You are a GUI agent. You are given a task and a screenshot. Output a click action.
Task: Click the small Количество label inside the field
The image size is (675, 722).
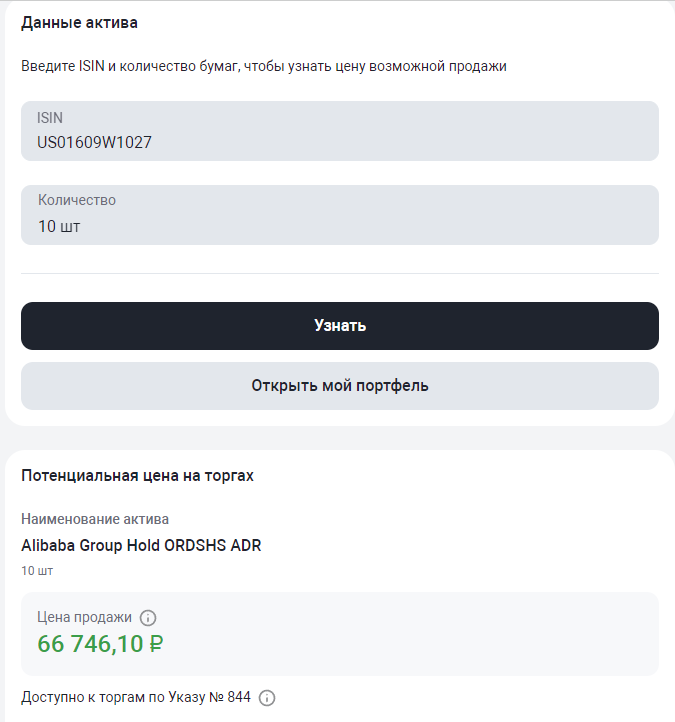pyautogui.click(x=77, y=200)
